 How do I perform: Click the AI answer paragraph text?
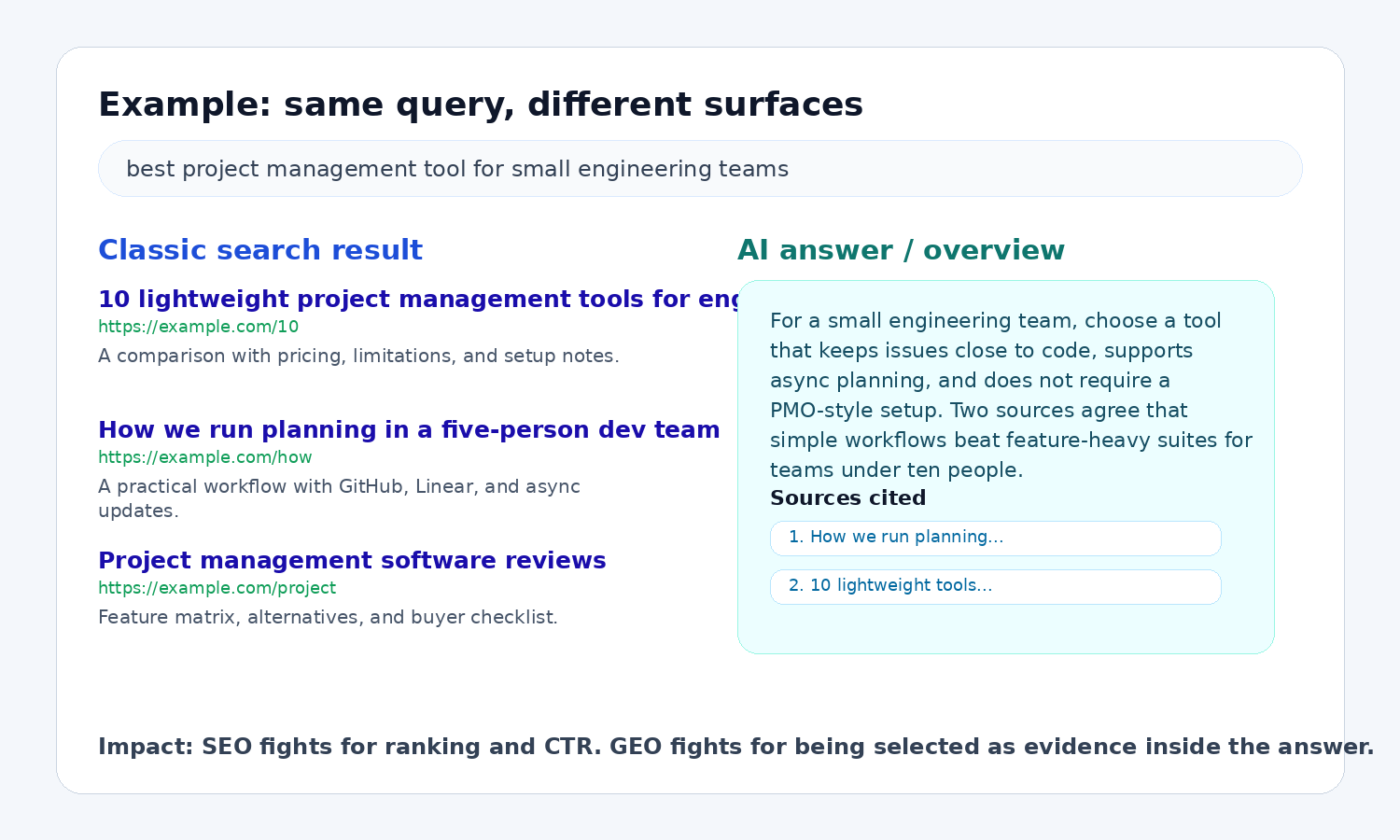(x=1011, y=396)
